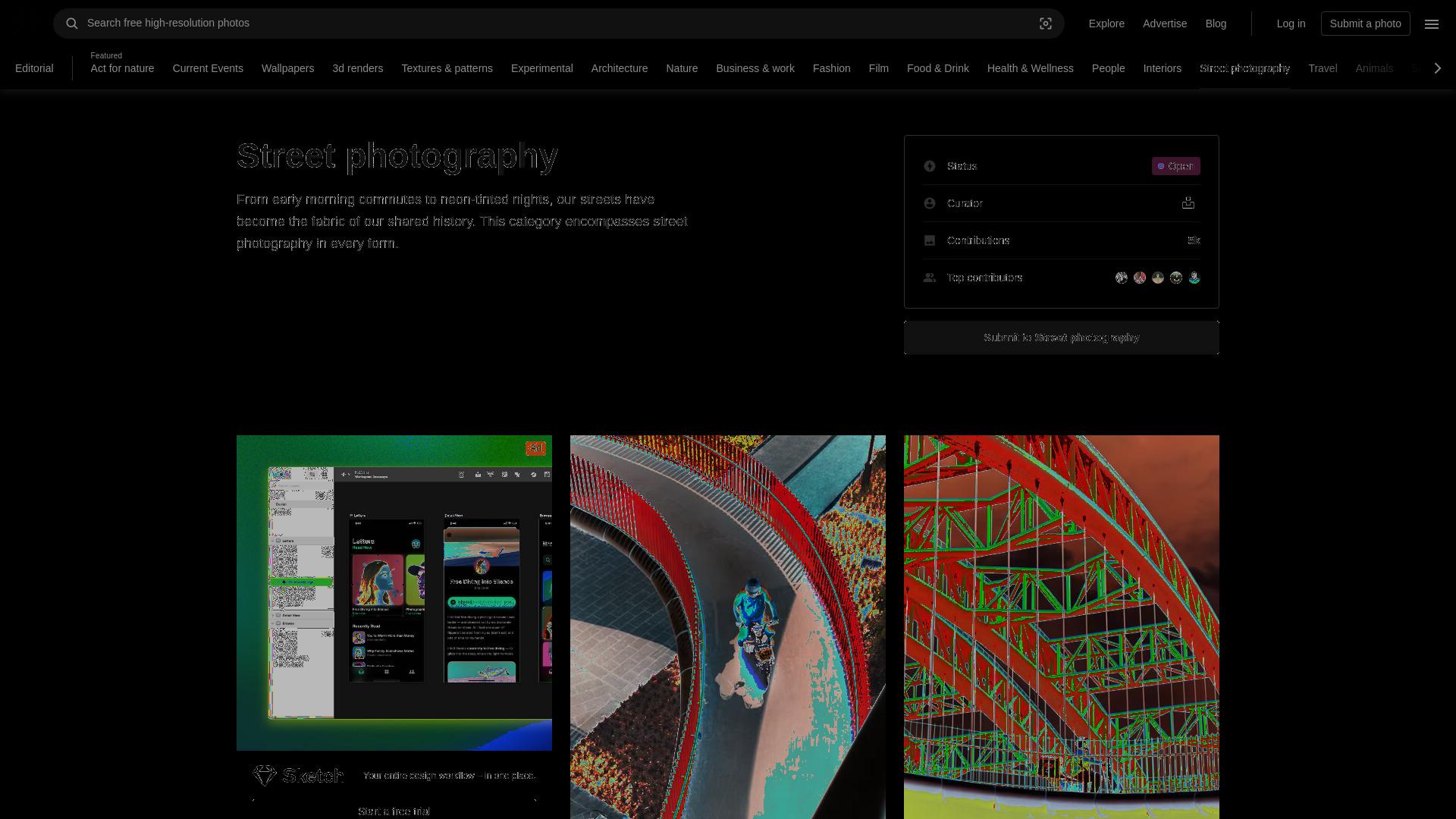This screenshot has height=819, width=1456.
Task: Select Experimental category
Action: [x=541, y=68]
